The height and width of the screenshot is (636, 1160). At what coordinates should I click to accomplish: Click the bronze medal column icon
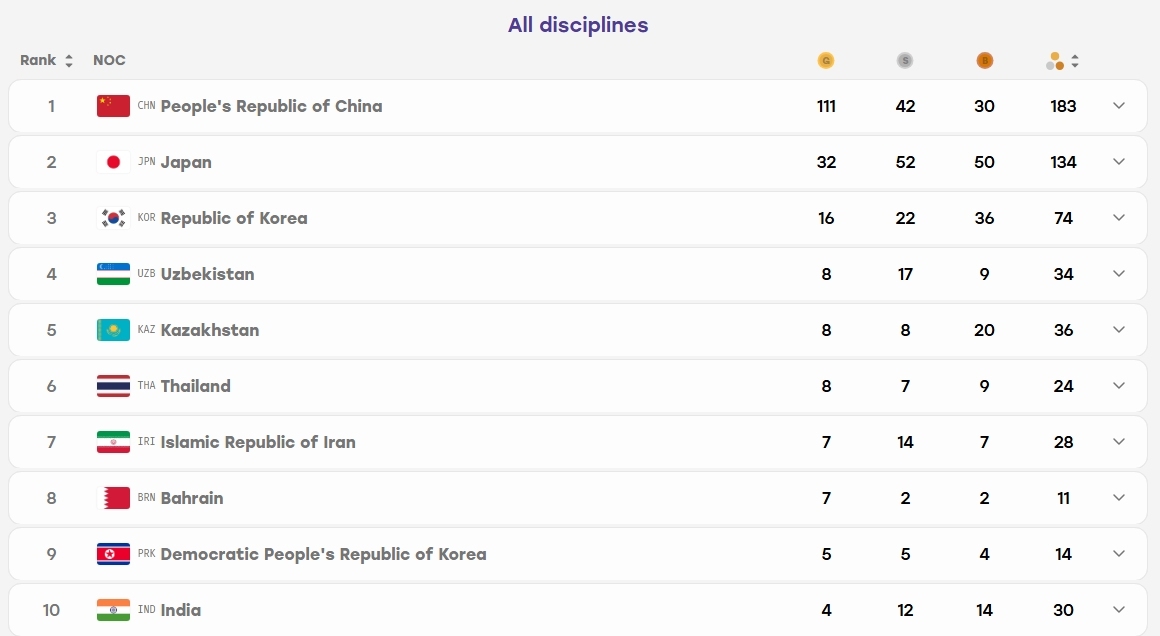(x=984, y=61)
